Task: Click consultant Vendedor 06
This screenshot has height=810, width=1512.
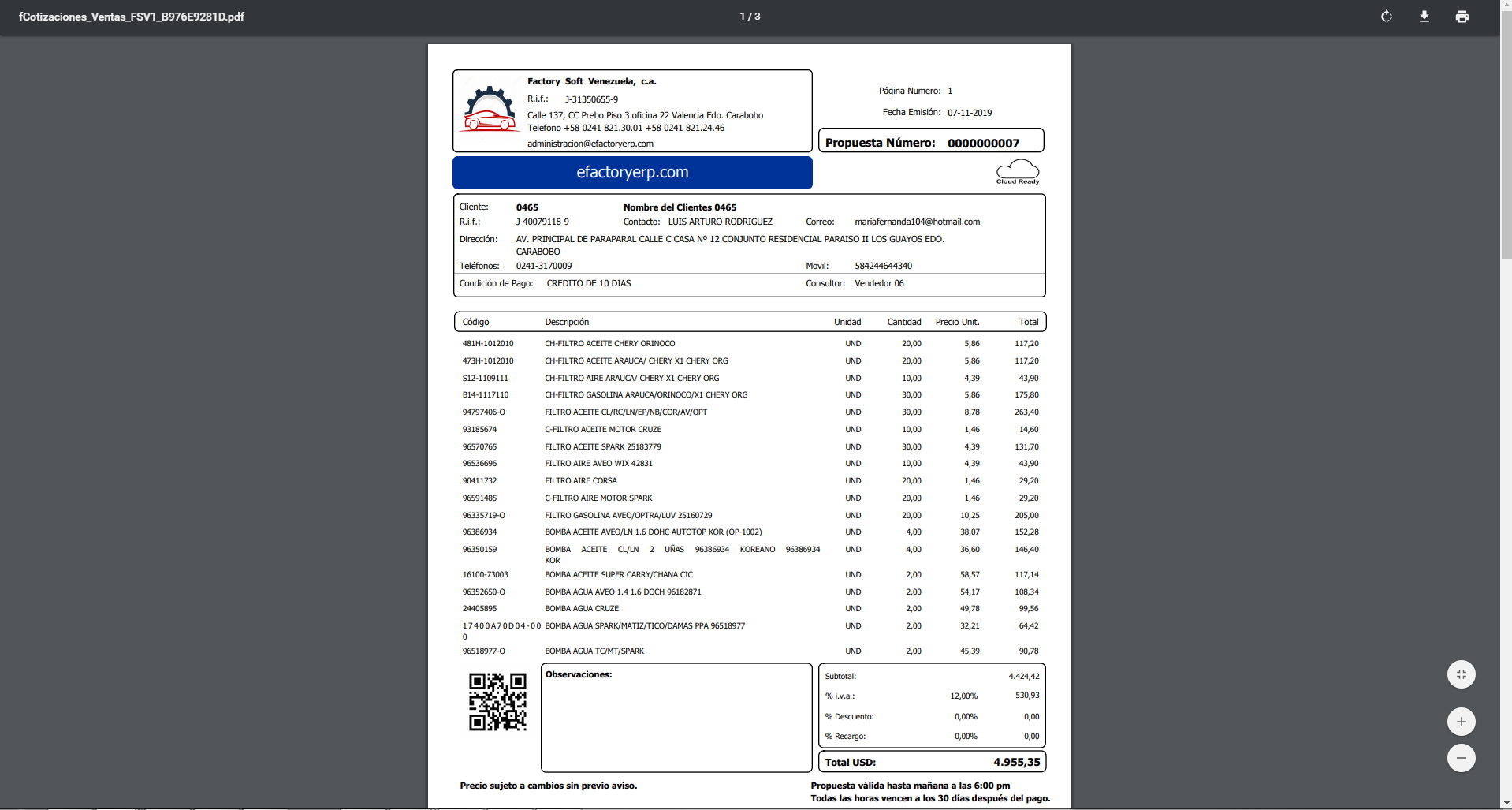Action: coord(879,283)
